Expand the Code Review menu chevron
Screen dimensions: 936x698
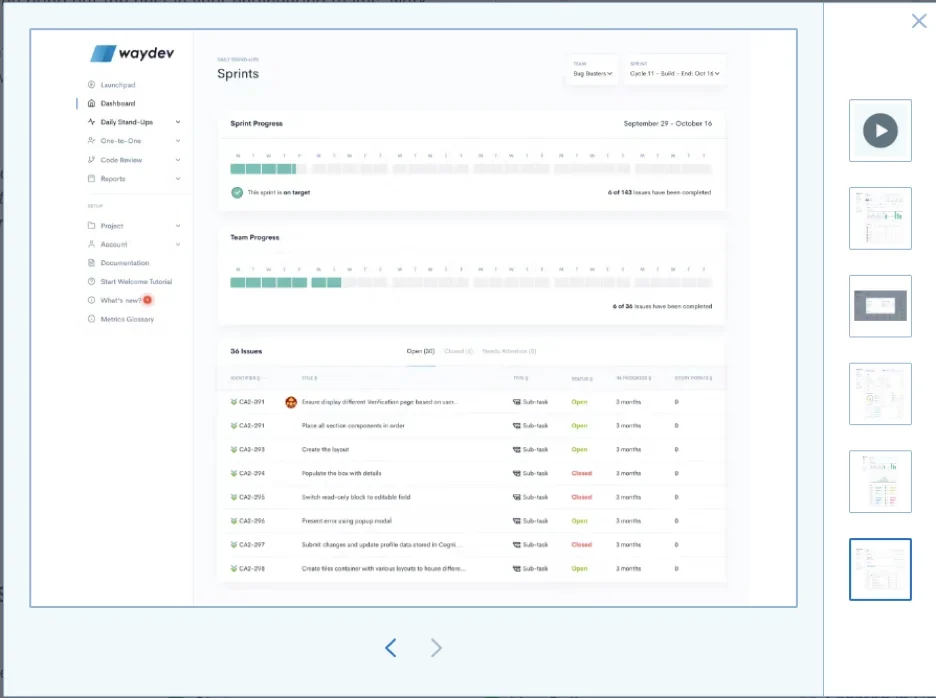coord(178,160)
